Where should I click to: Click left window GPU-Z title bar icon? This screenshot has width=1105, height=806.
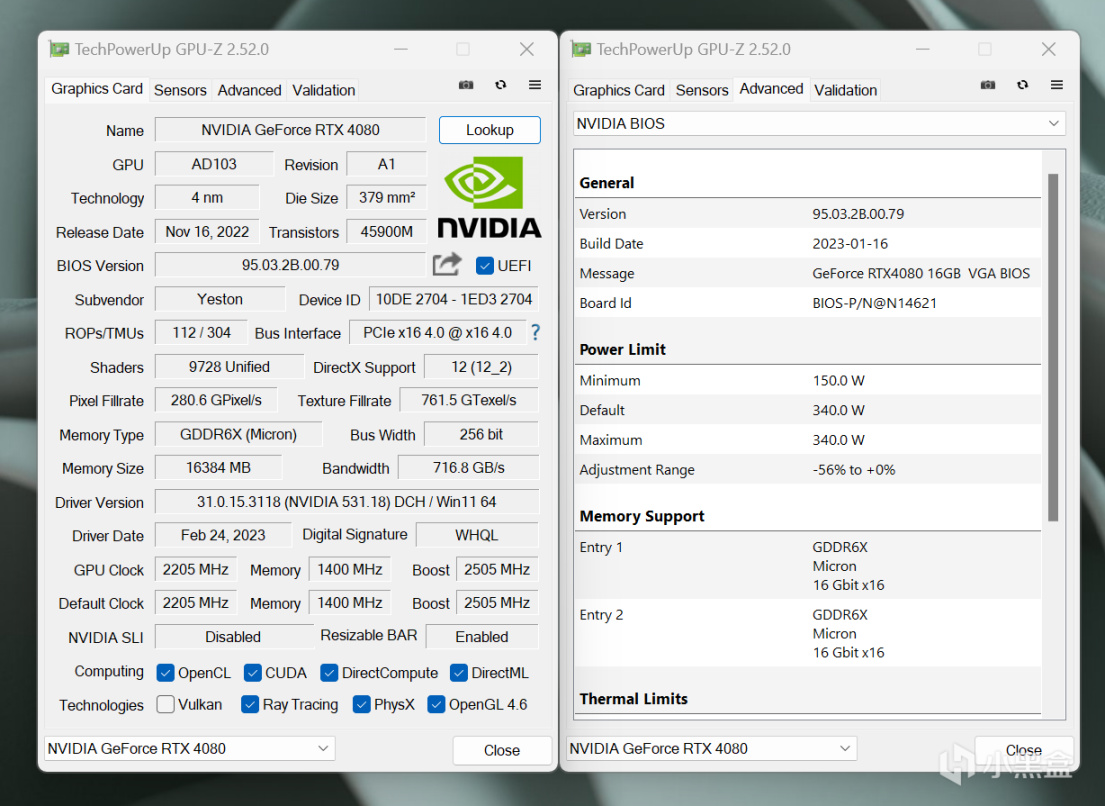pyautogui.click(x=59, y=49)
